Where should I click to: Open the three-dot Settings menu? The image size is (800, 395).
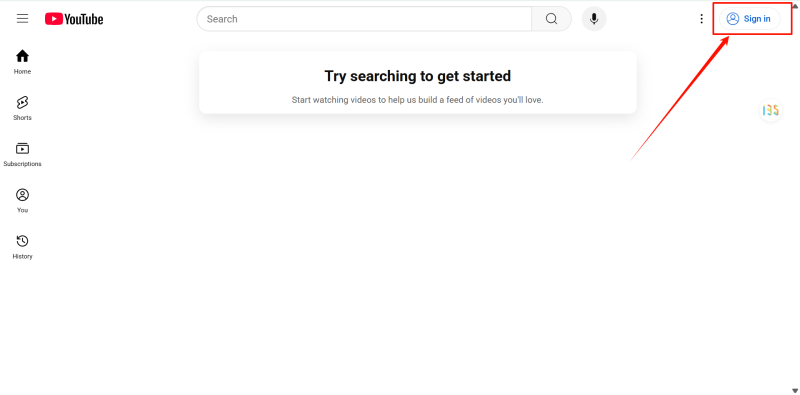click(702, 19)
